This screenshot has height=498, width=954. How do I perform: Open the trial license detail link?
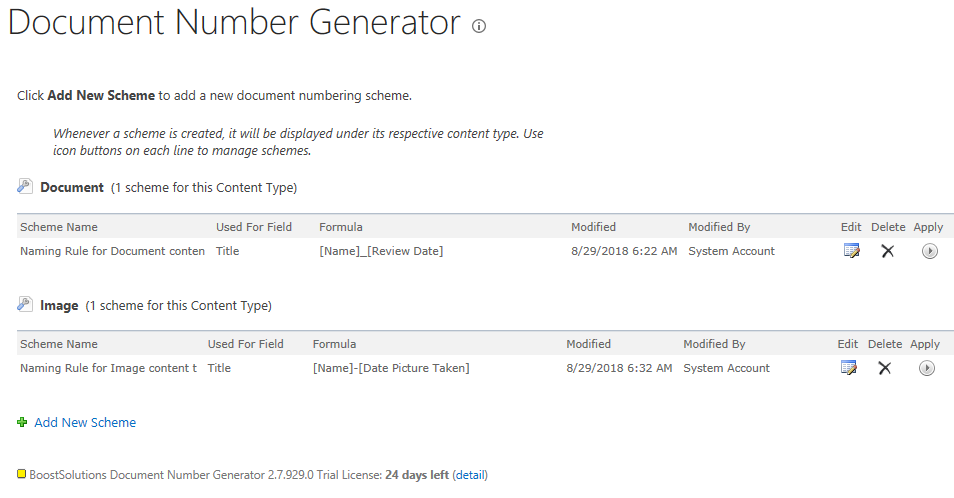tap(470, 475)
